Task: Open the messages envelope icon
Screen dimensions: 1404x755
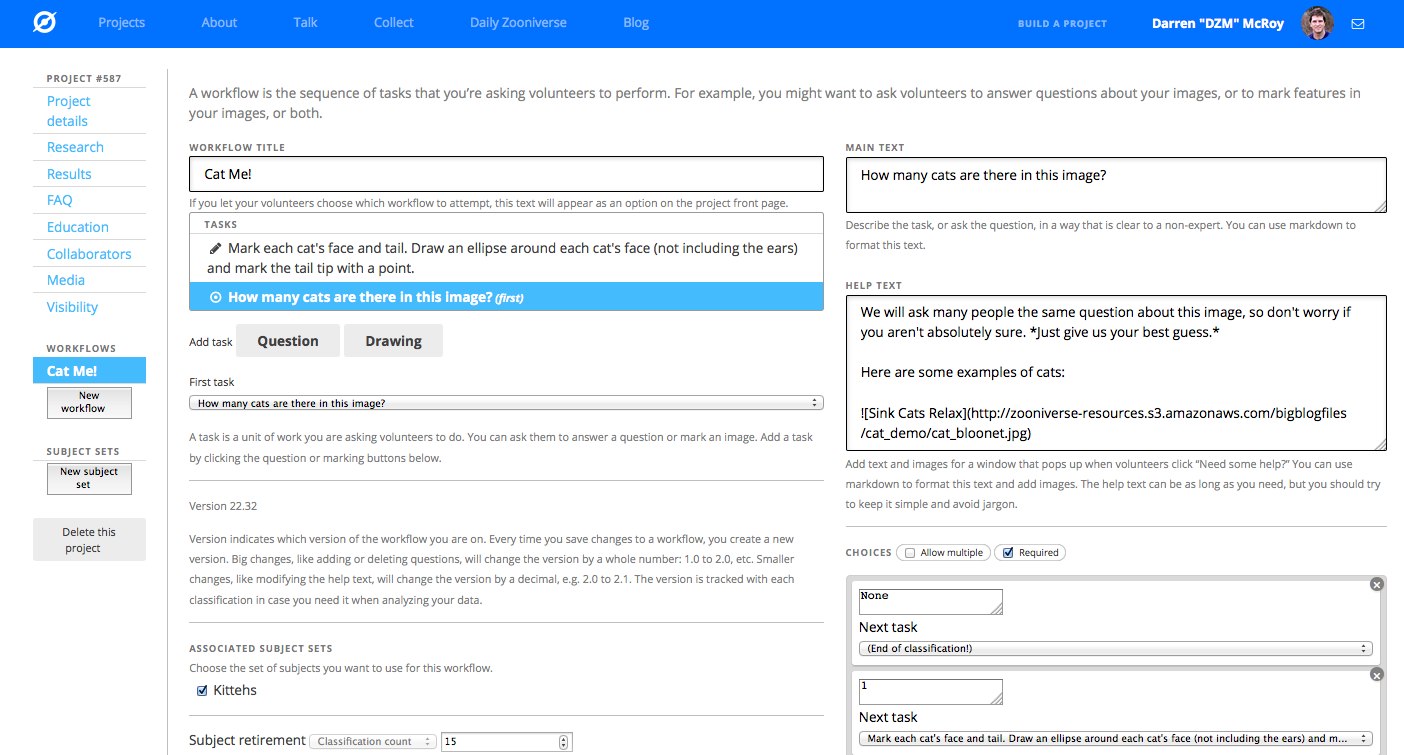Action: (1357, 23)
